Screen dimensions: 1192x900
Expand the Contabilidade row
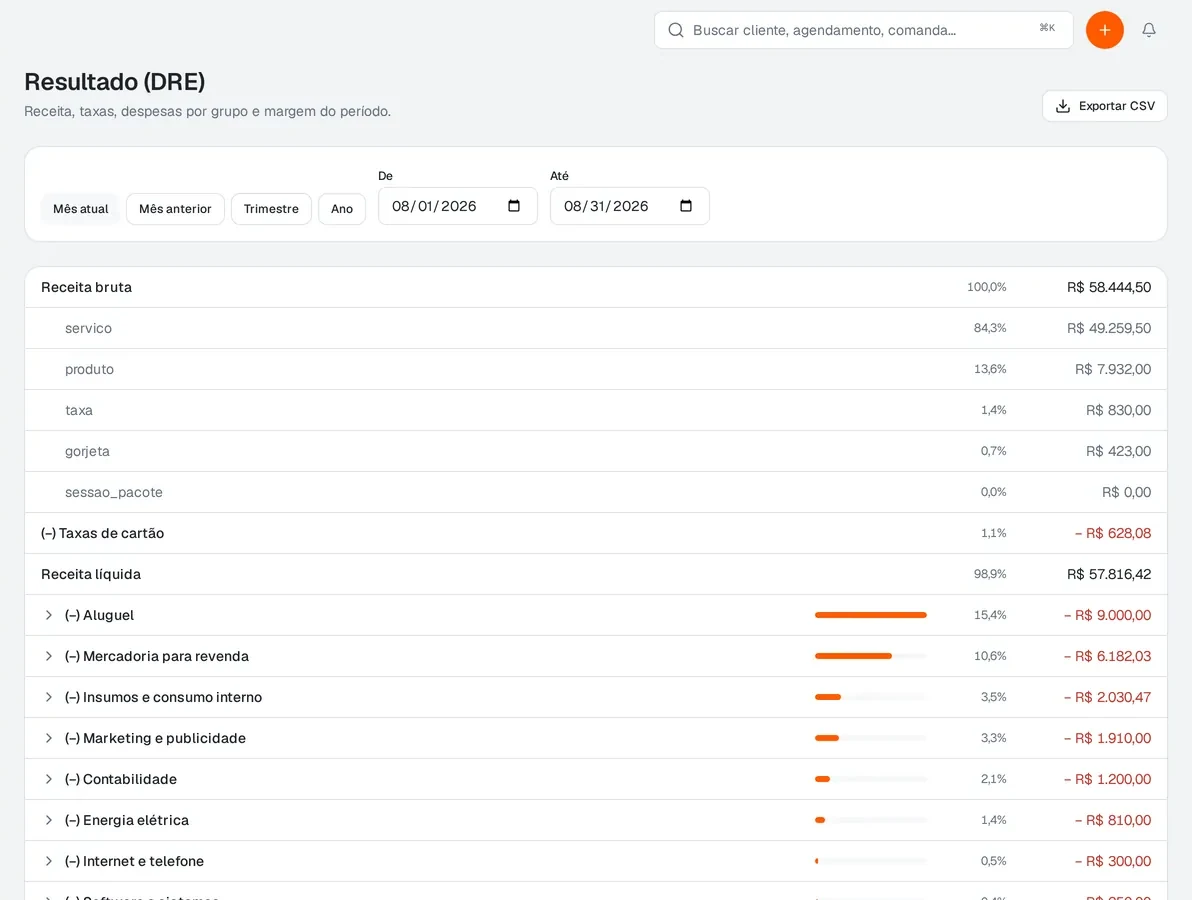(x=49, y=779)
